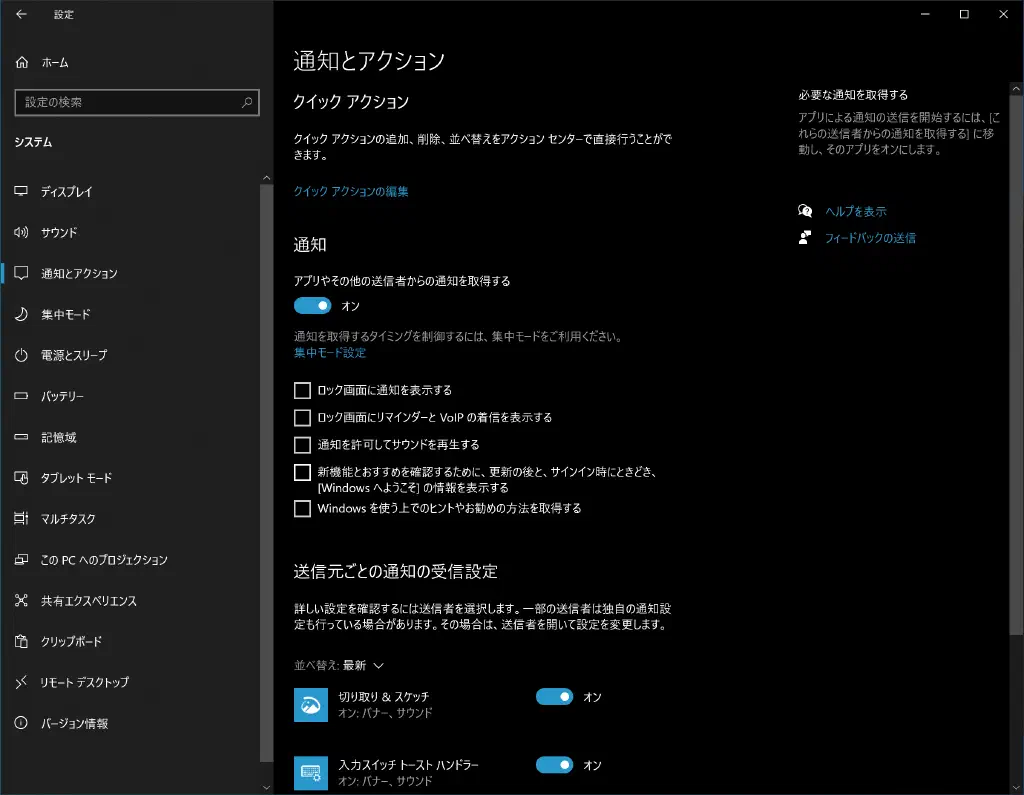This screenshot has width=1024, height=795.
Task: Turn off the main notifications toggle under 通知
Action: [x=312, y=306]
